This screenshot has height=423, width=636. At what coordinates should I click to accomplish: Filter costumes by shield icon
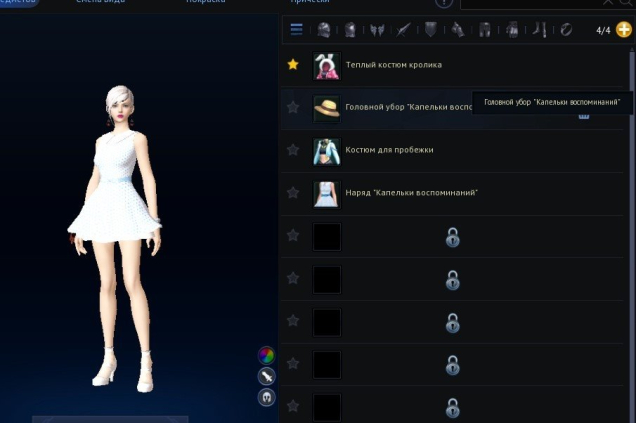click(431, 30)
